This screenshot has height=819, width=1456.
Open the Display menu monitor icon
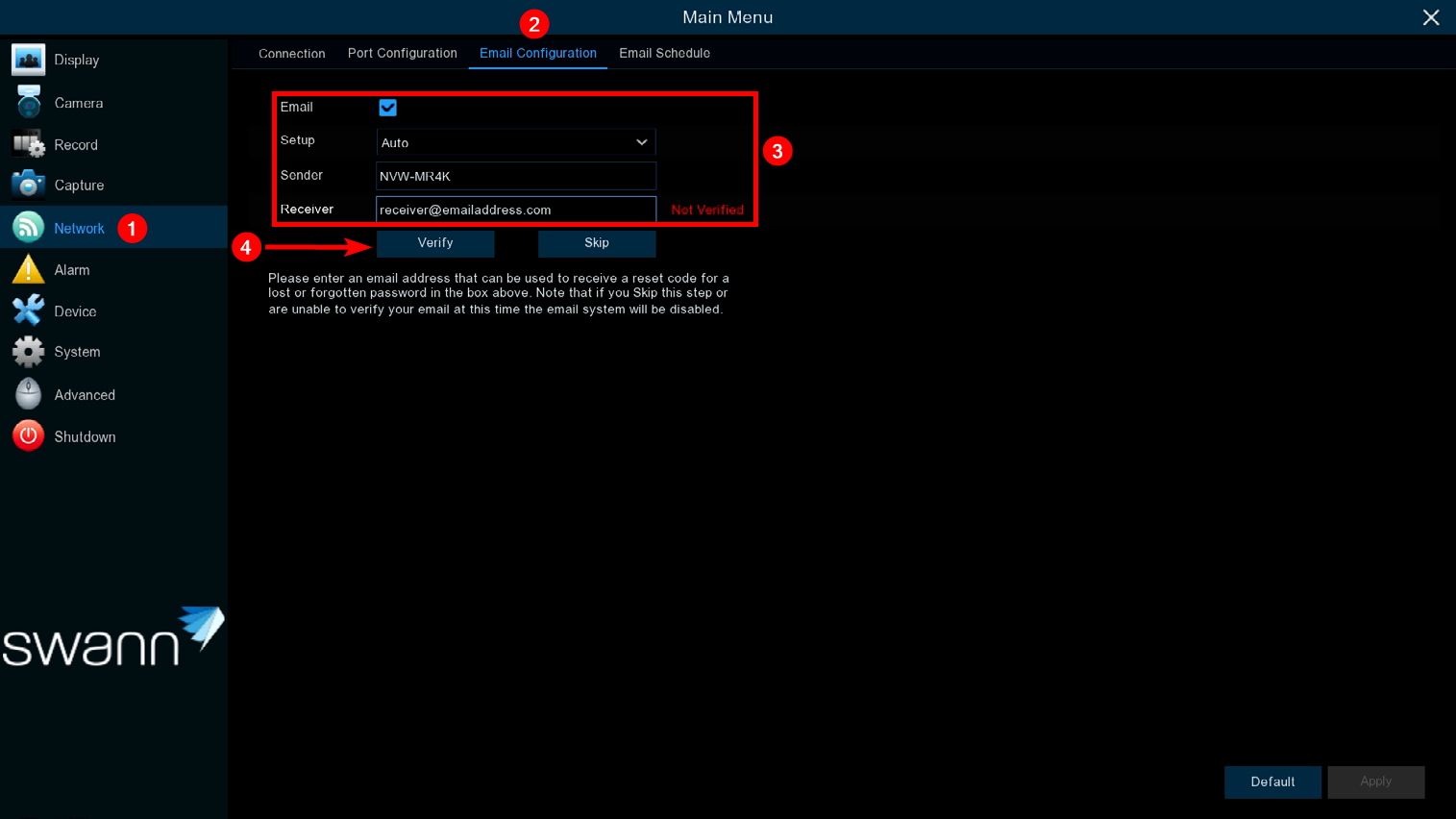[28, 60]
